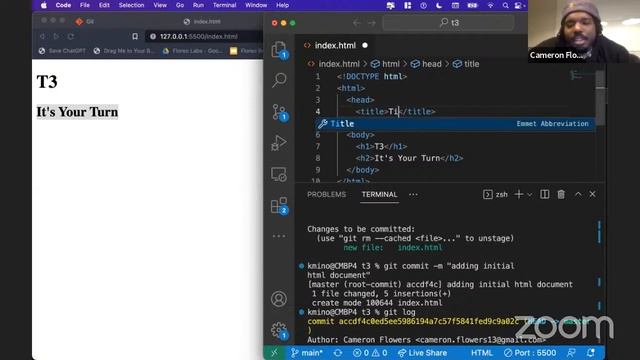Open the Save ChatGPT bookmark
This screenshot has height=360, width=640.
pyautogui.click(x=62, y=51)
